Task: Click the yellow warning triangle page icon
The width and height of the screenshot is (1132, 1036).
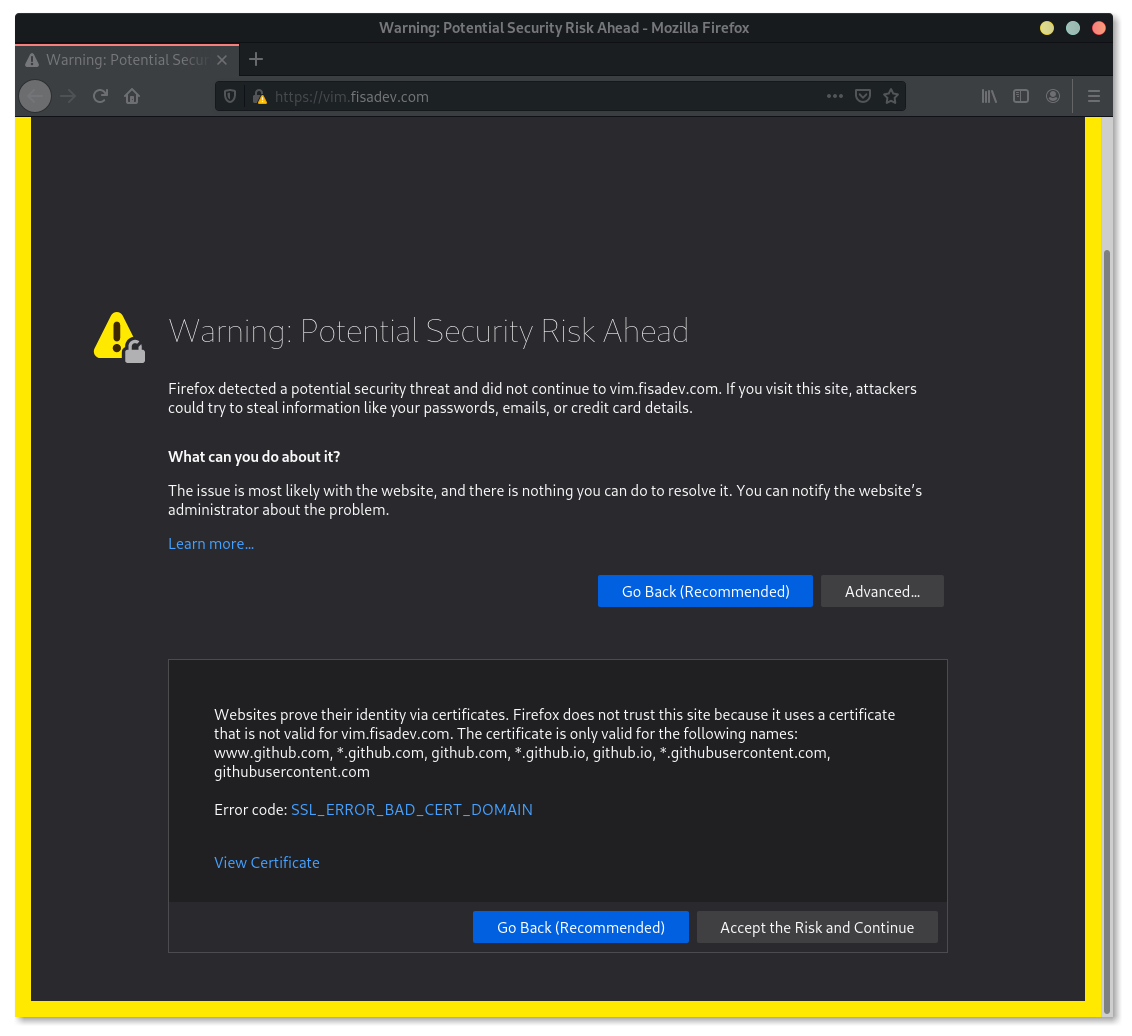Action: [x=119, y=337]
